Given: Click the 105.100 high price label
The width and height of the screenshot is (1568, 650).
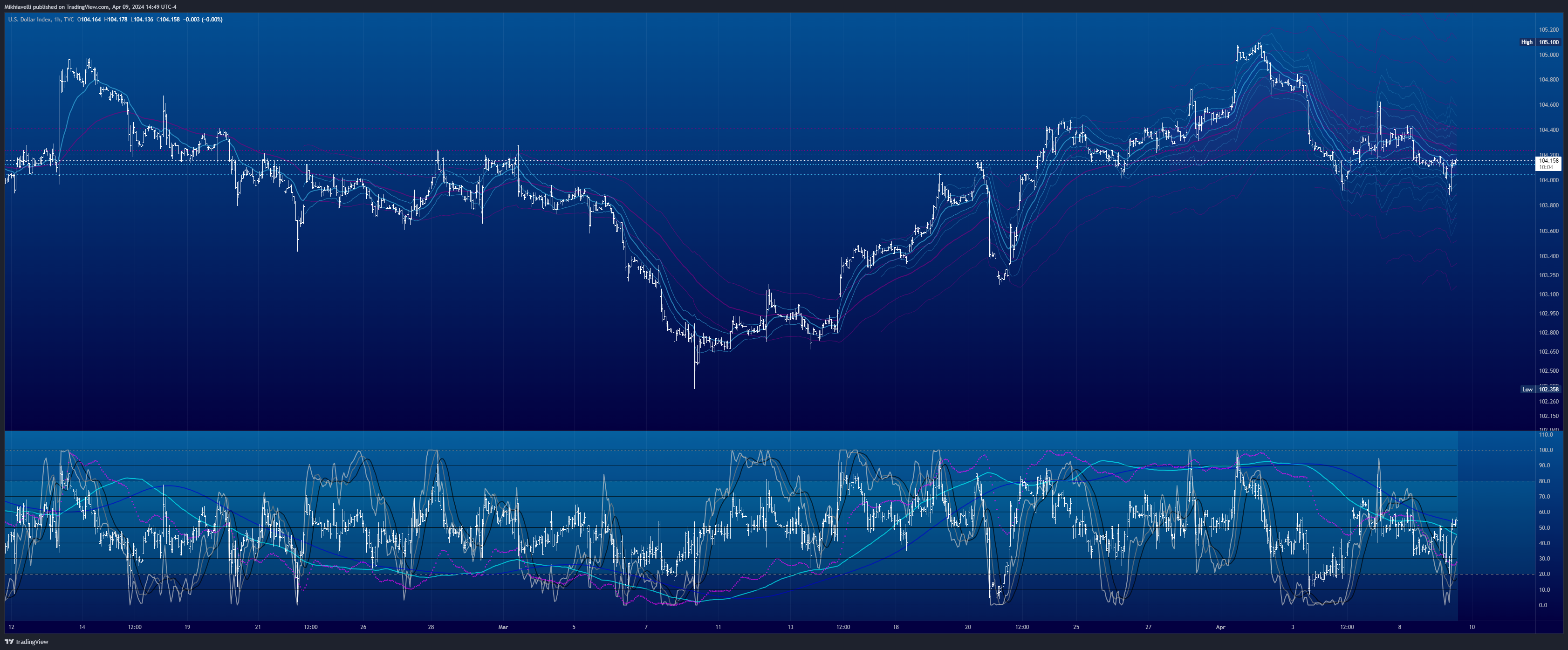Looking at the screenshot, I should [1548, 42].
